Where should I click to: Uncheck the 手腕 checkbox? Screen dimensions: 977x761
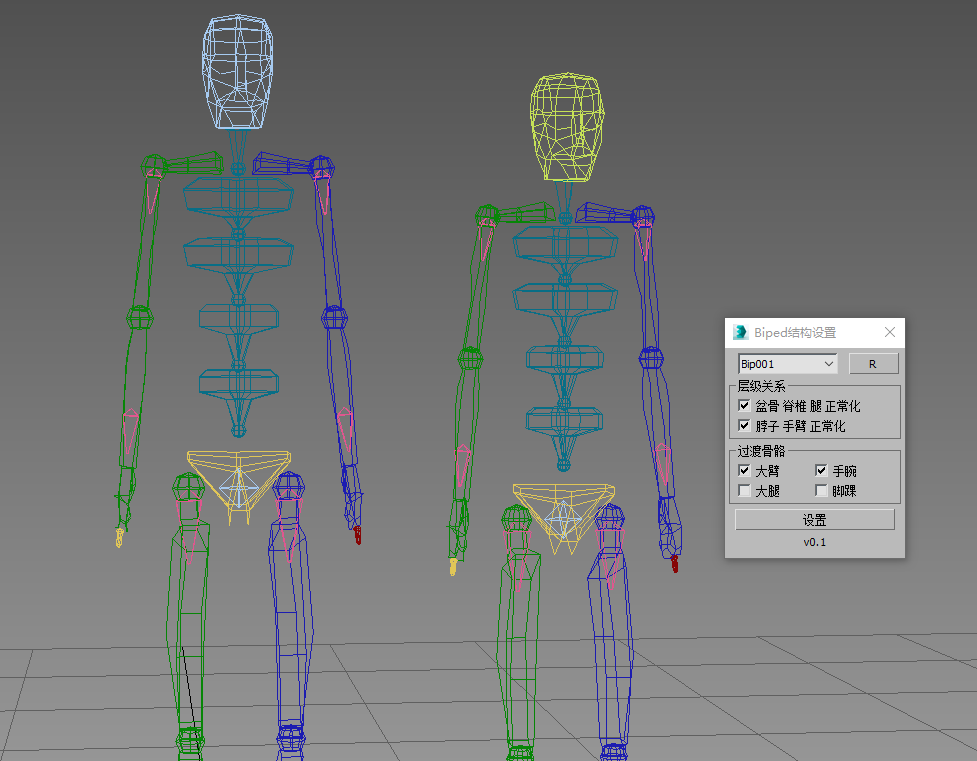(x=821, y=471)
